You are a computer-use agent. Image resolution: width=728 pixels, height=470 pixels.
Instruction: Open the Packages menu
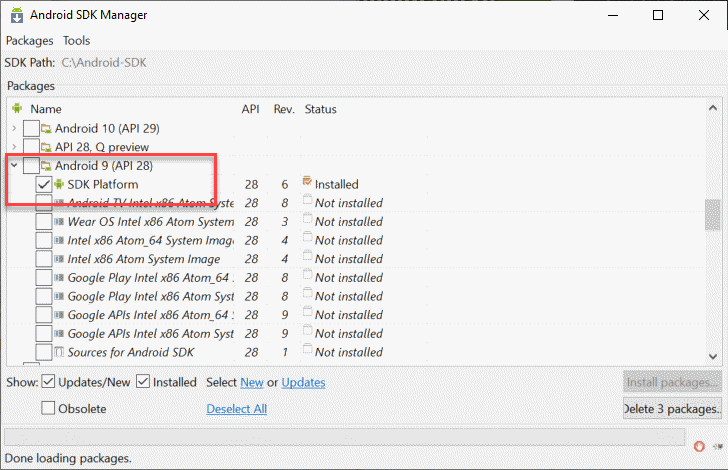pos(30,41)
